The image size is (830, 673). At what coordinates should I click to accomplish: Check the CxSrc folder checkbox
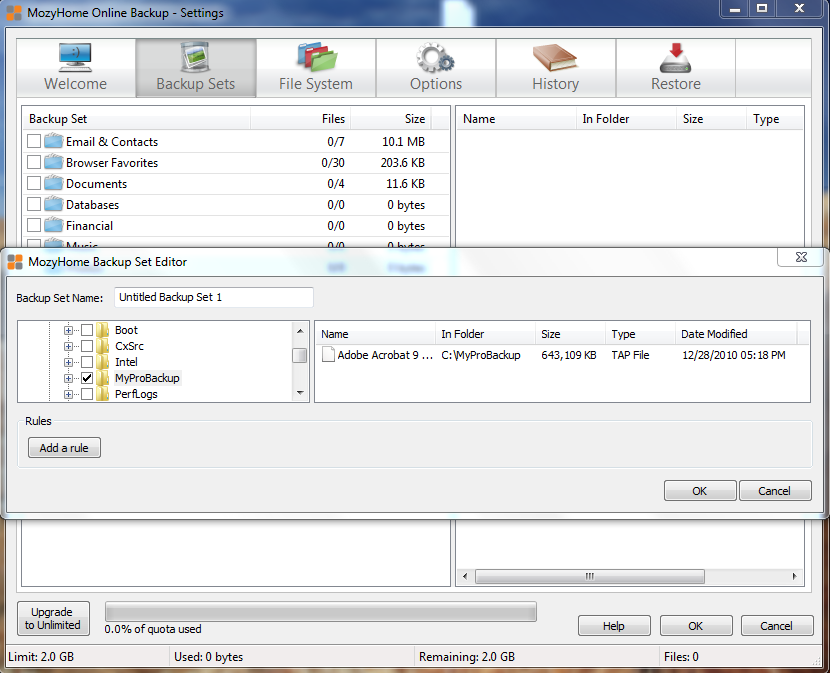87,346
